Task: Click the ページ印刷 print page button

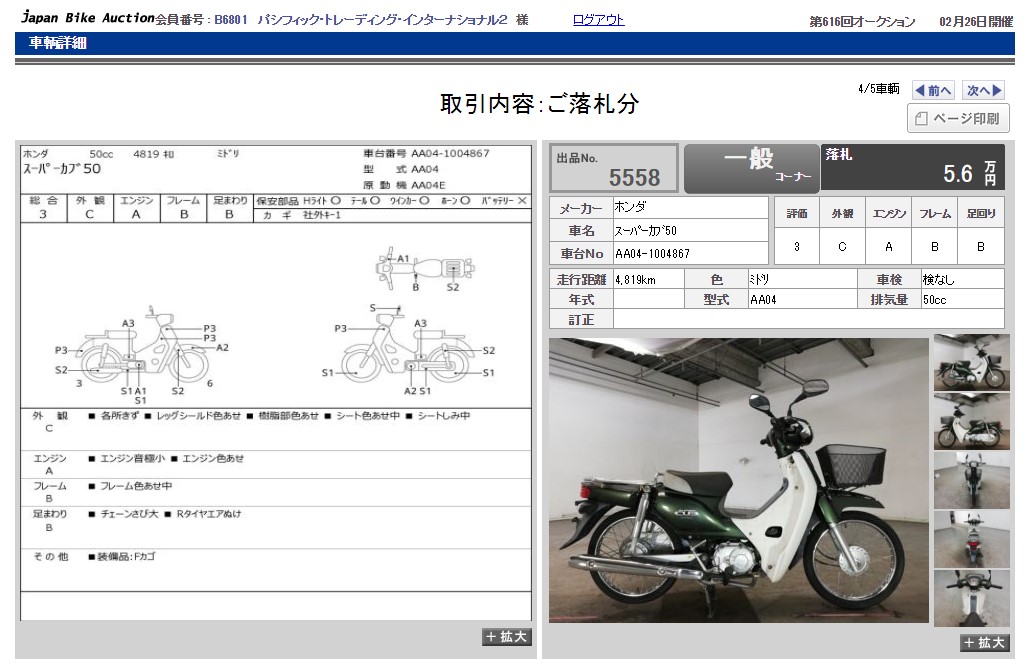Action: click(x=958, y=119)
